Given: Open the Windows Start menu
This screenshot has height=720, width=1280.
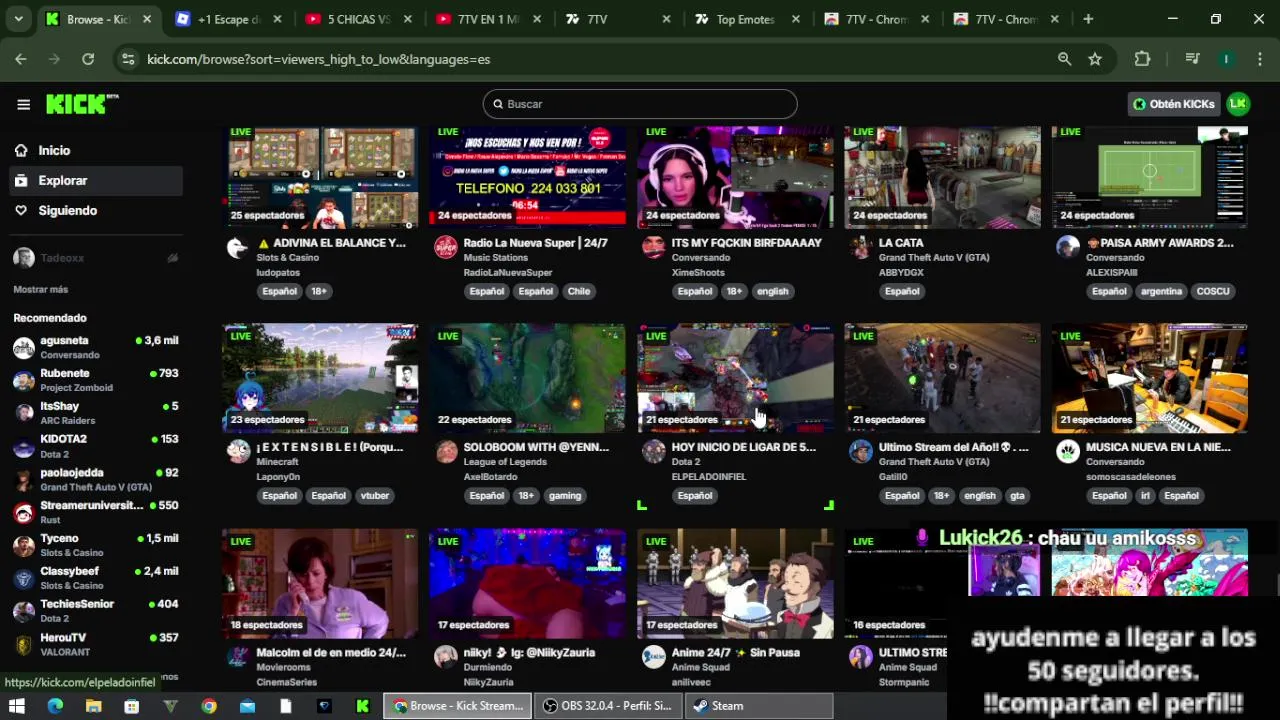Looking at the screenshot, I should click(17, 706).
